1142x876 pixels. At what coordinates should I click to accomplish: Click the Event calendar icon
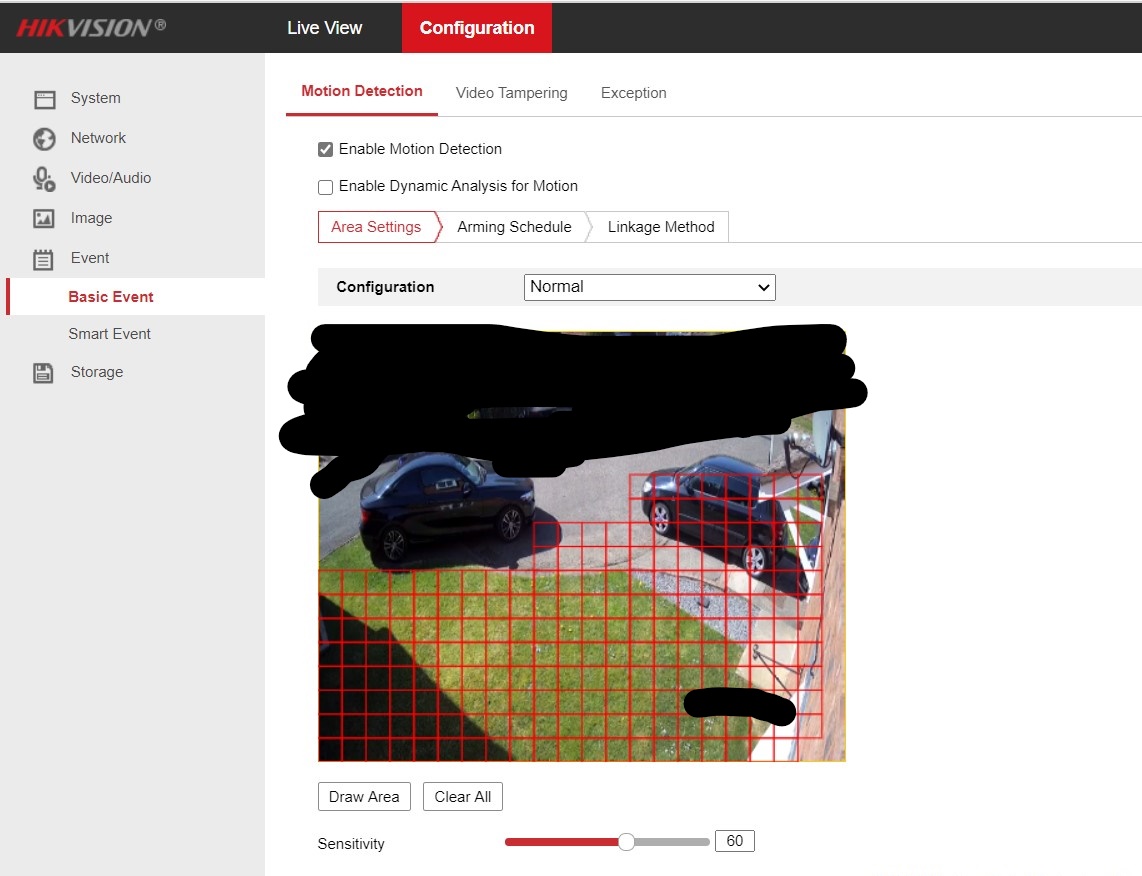(44, 259)
